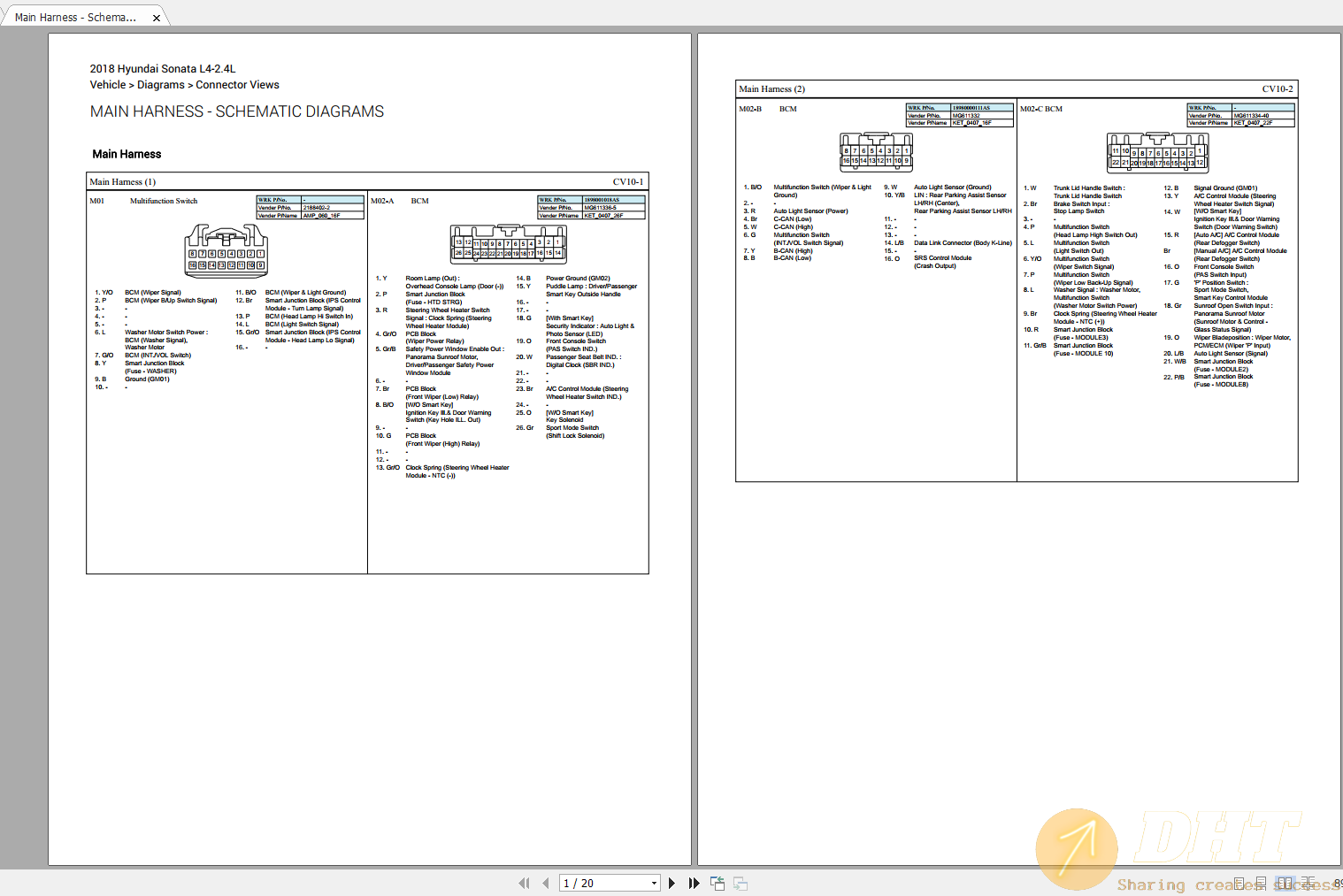Go to the first page
This screenshot has width=1343, height=896.
click(524, 883)
